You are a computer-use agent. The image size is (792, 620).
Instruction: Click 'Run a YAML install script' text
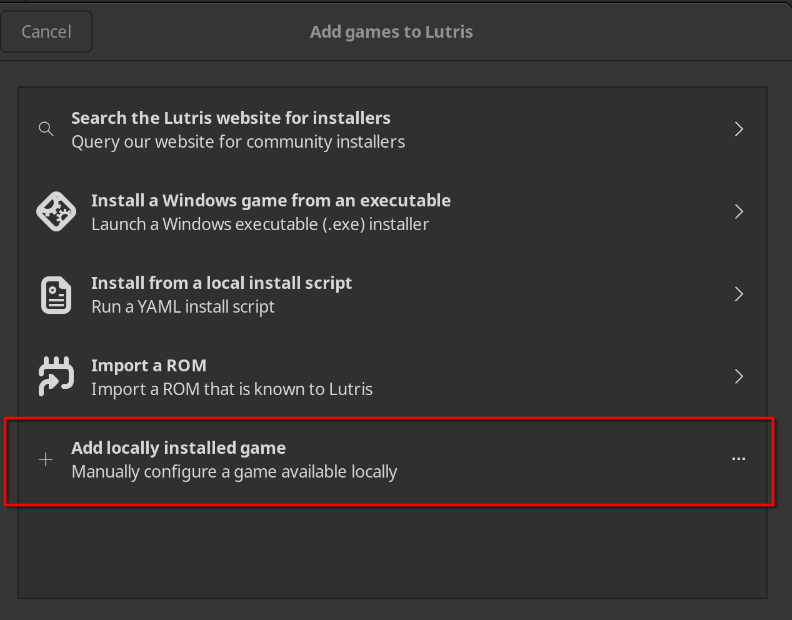pos(183,307)
